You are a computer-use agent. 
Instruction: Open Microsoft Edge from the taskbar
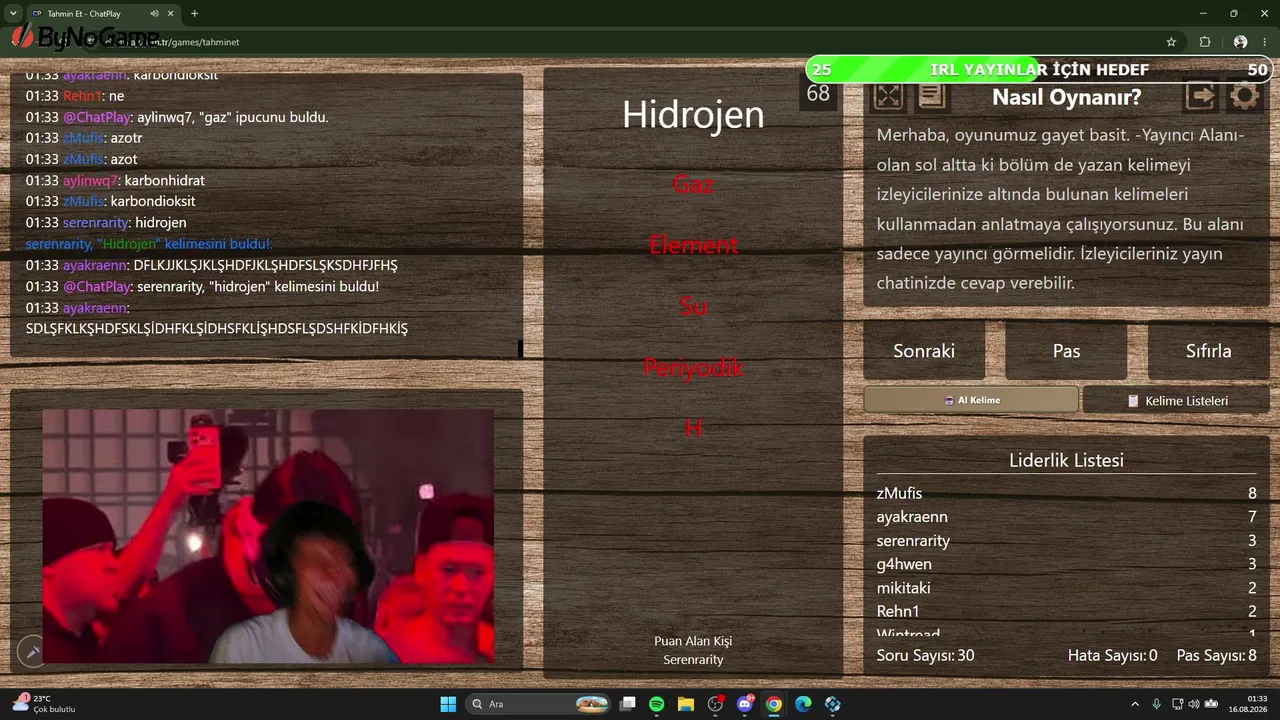(x=803, y=704)
